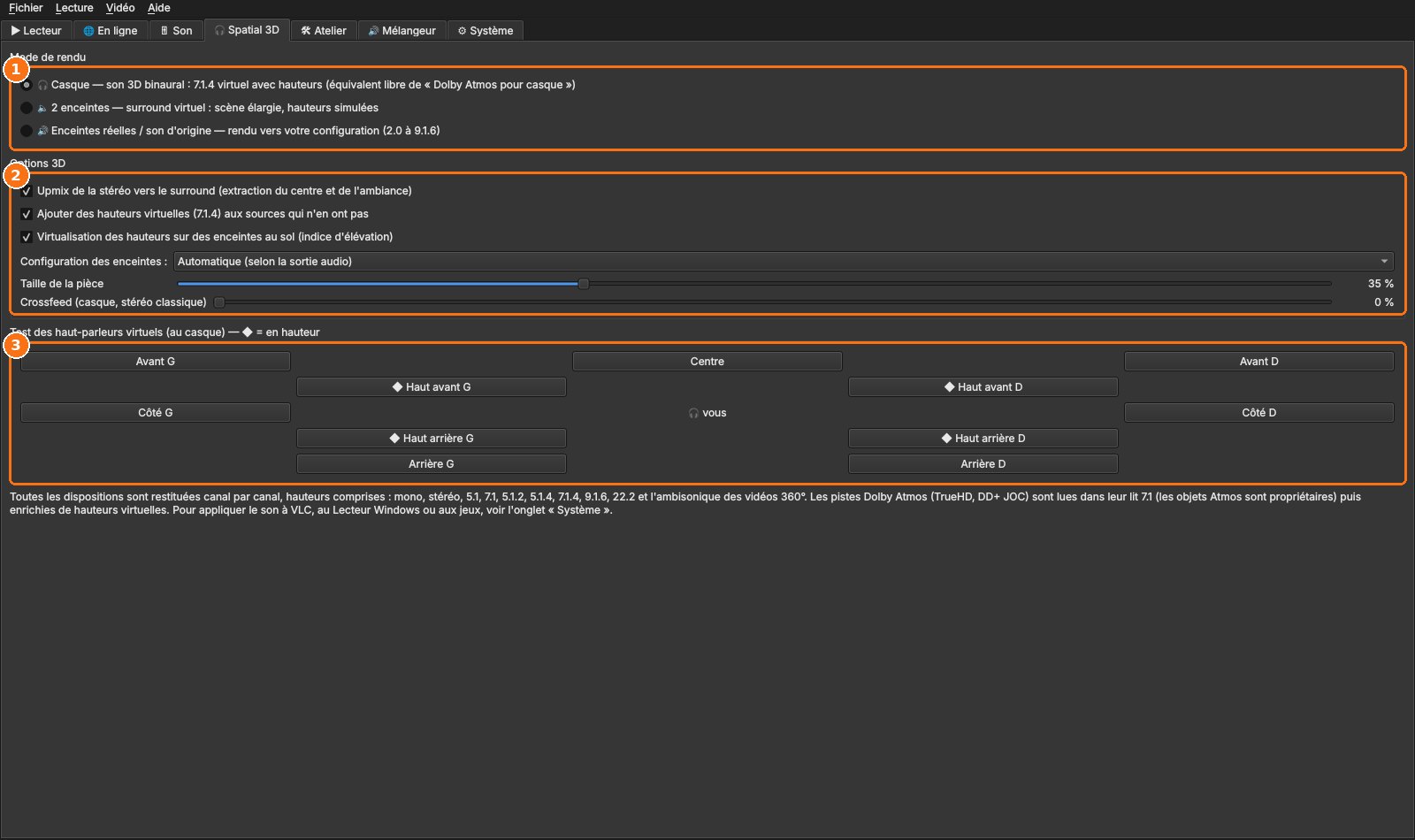Switch to the Lecteur tab
This screenshot has height=840, width=1415.
click(37, 31)
